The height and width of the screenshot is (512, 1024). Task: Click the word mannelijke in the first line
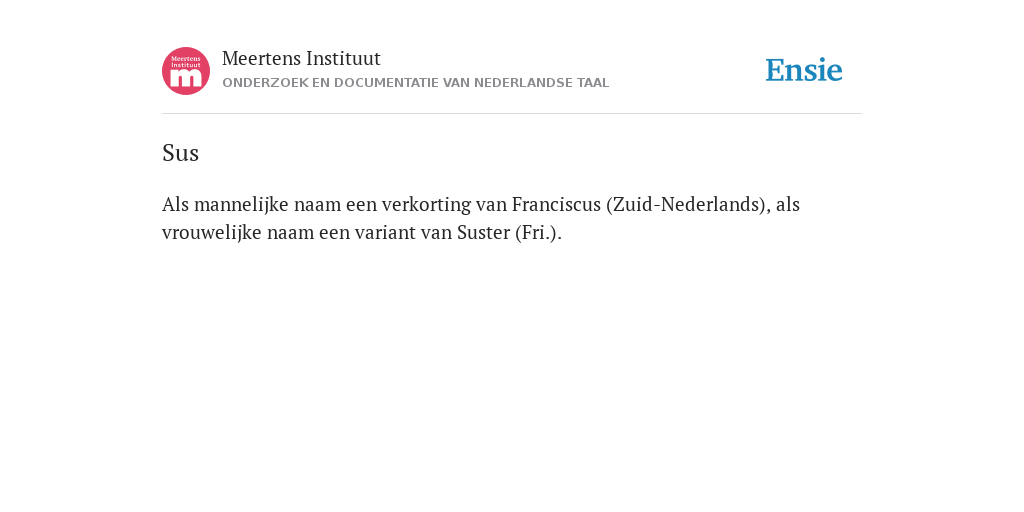click(241, 205)
